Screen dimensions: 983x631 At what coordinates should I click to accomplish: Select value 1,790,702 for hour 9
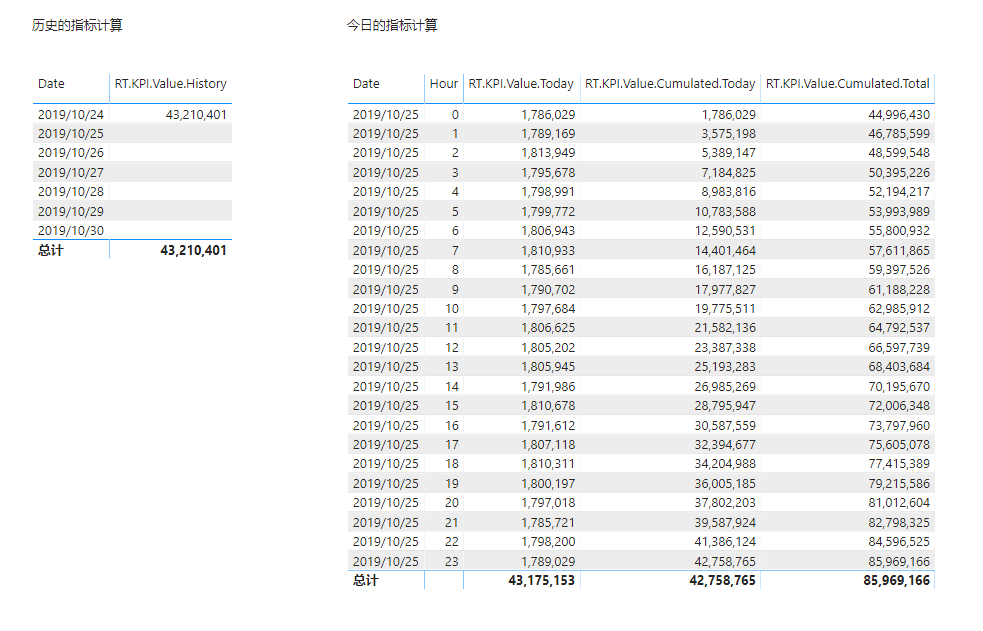point(548,289)
